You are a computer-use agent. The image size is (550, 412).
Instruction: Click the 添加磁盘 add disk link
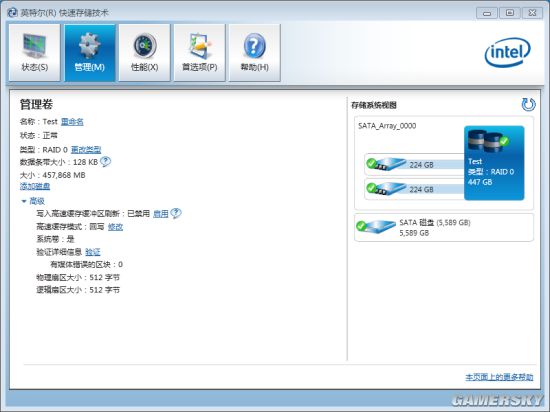pos(35,186)
